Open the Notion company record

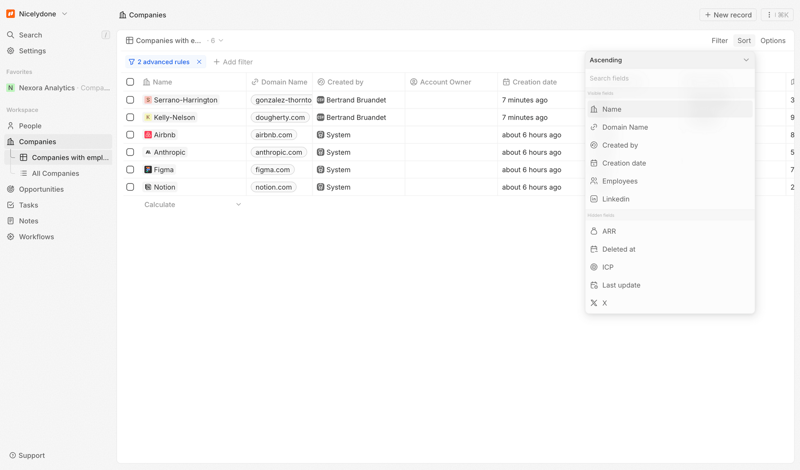point(160,187)
